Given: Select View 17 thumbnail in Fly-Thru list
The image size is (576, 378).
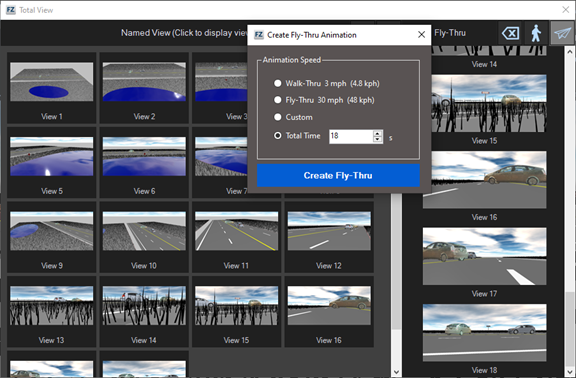Looking at the screenshot, I should pyautogui.click(x=484, y=256).
